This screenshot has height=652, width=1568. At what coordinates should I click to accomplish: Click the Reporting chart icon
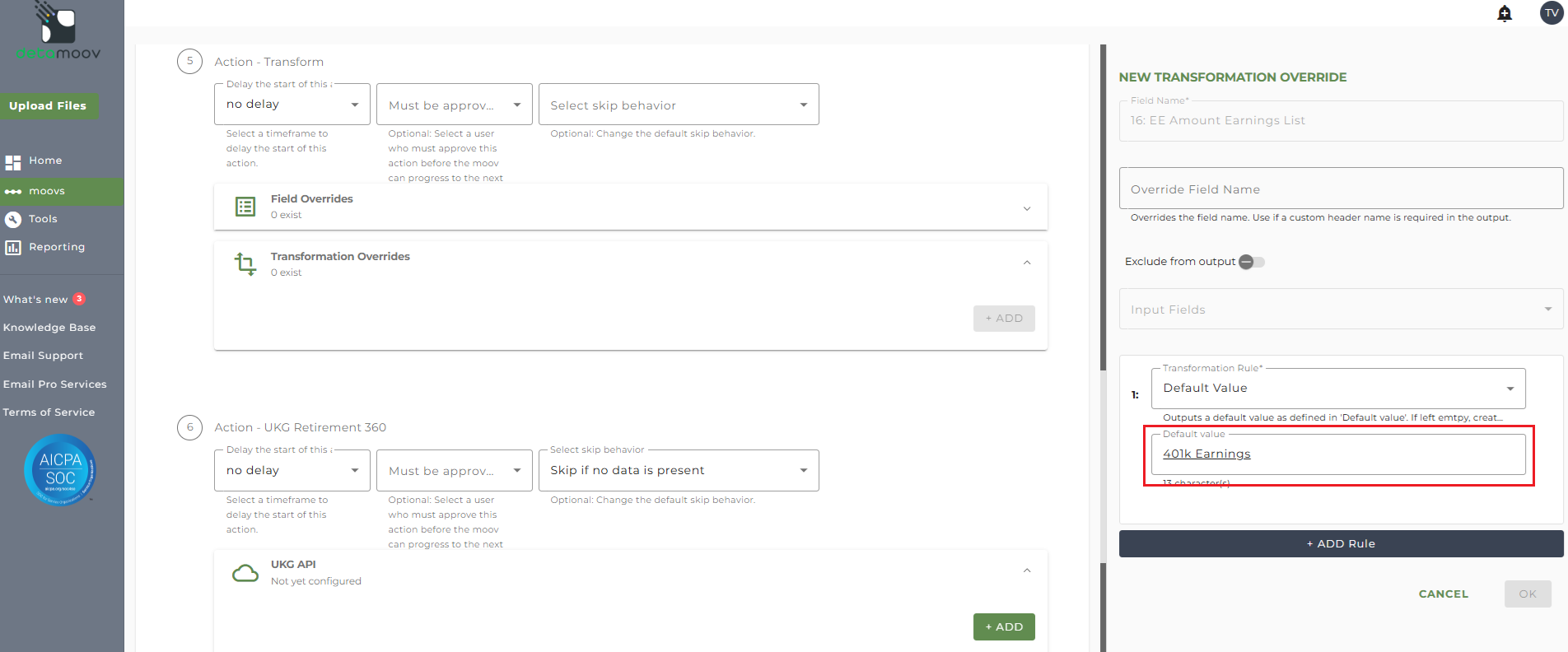[x=13, y=247]
